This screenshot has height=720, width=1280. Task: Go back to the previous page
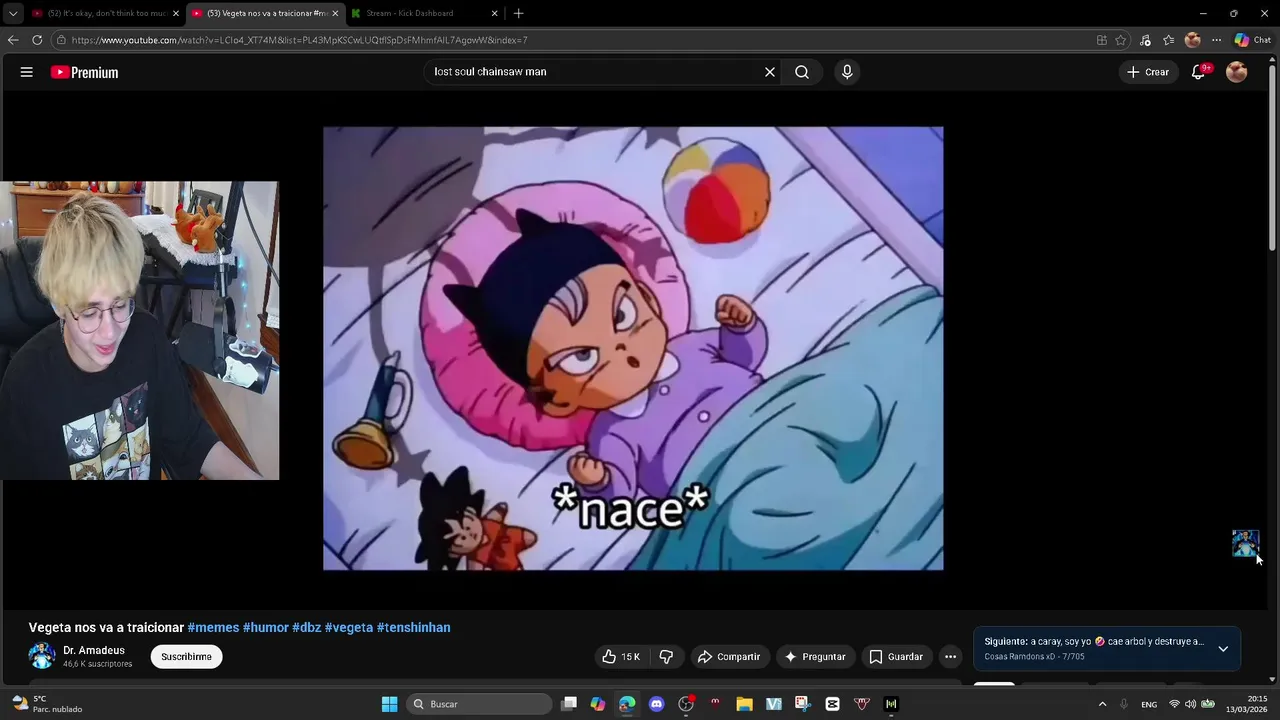coord(13,40)
